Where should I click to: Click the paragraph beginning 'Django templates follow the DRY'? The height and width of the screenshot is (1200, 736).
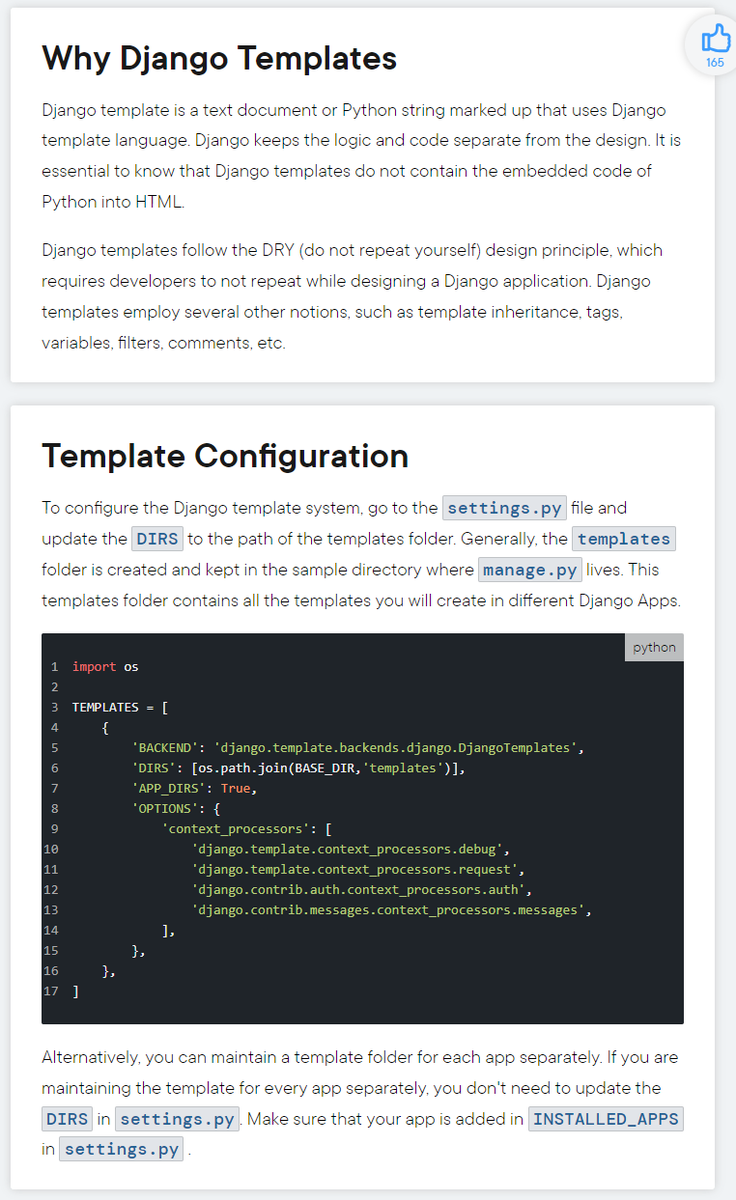tap(352, 296)
